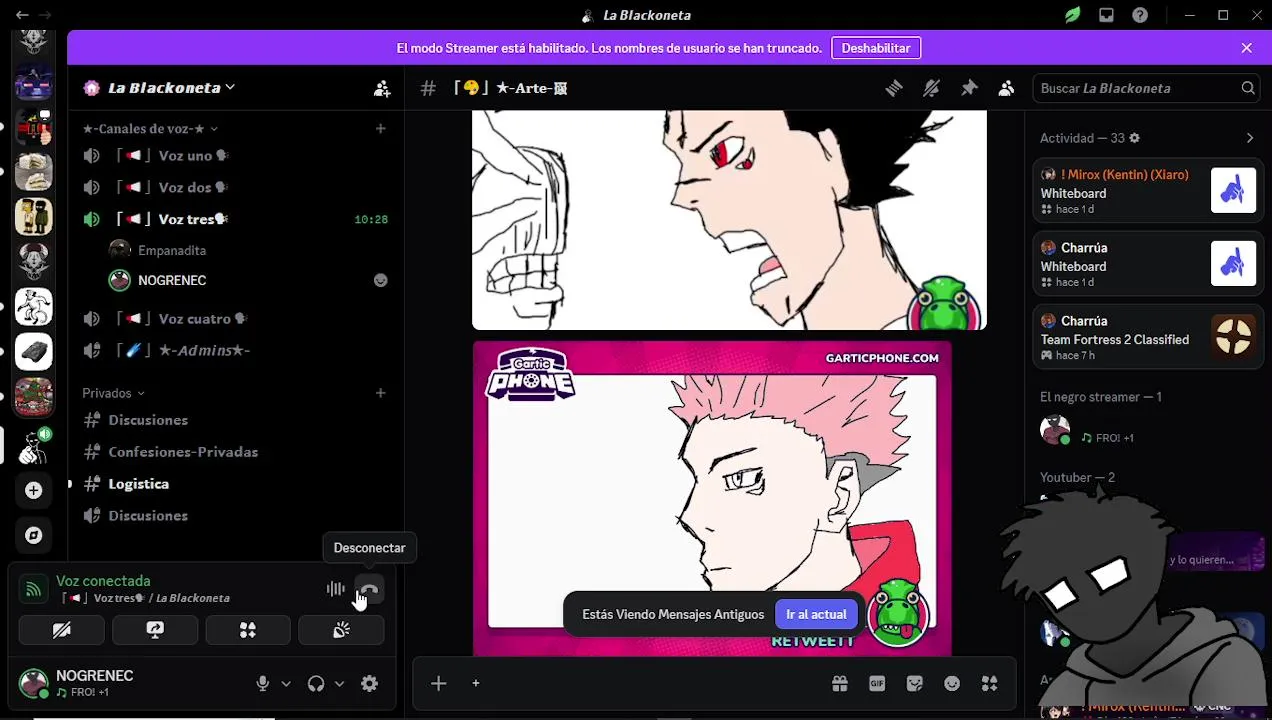Open the gift icon in message bar
Viewport: 1272px width, 720px height.
pos(839,684)
